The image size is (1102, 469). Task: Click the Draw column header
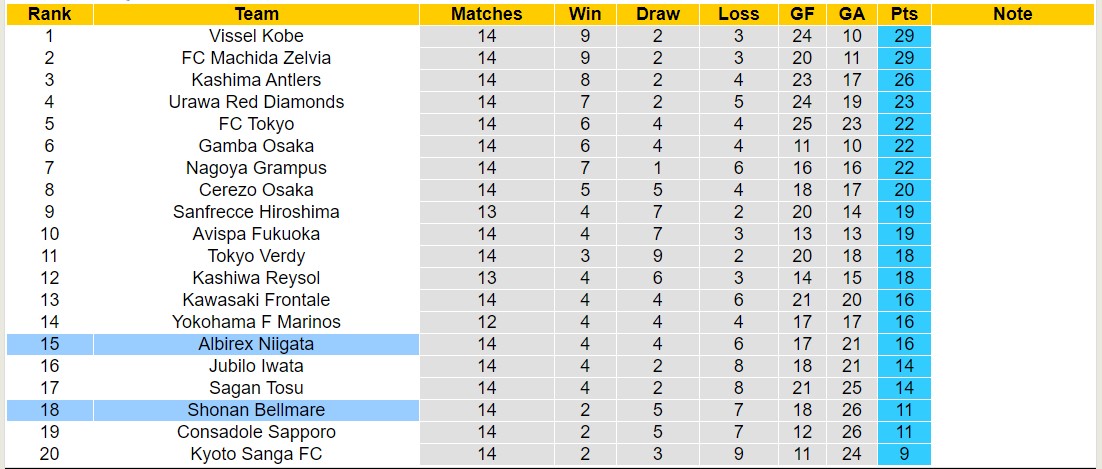657,14
